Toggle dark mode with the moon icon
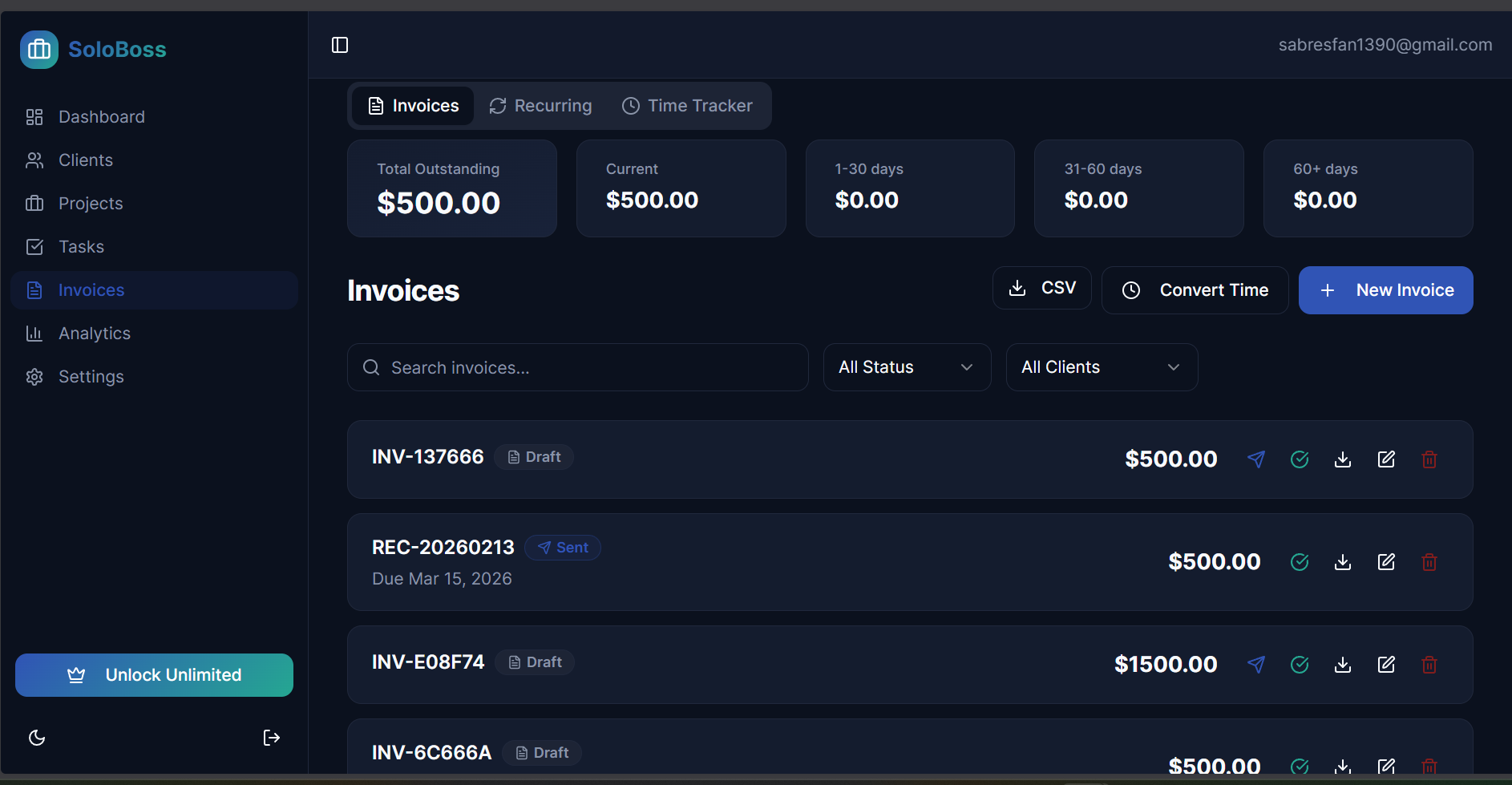1512x785 pixels. click(x=37, y=737)
